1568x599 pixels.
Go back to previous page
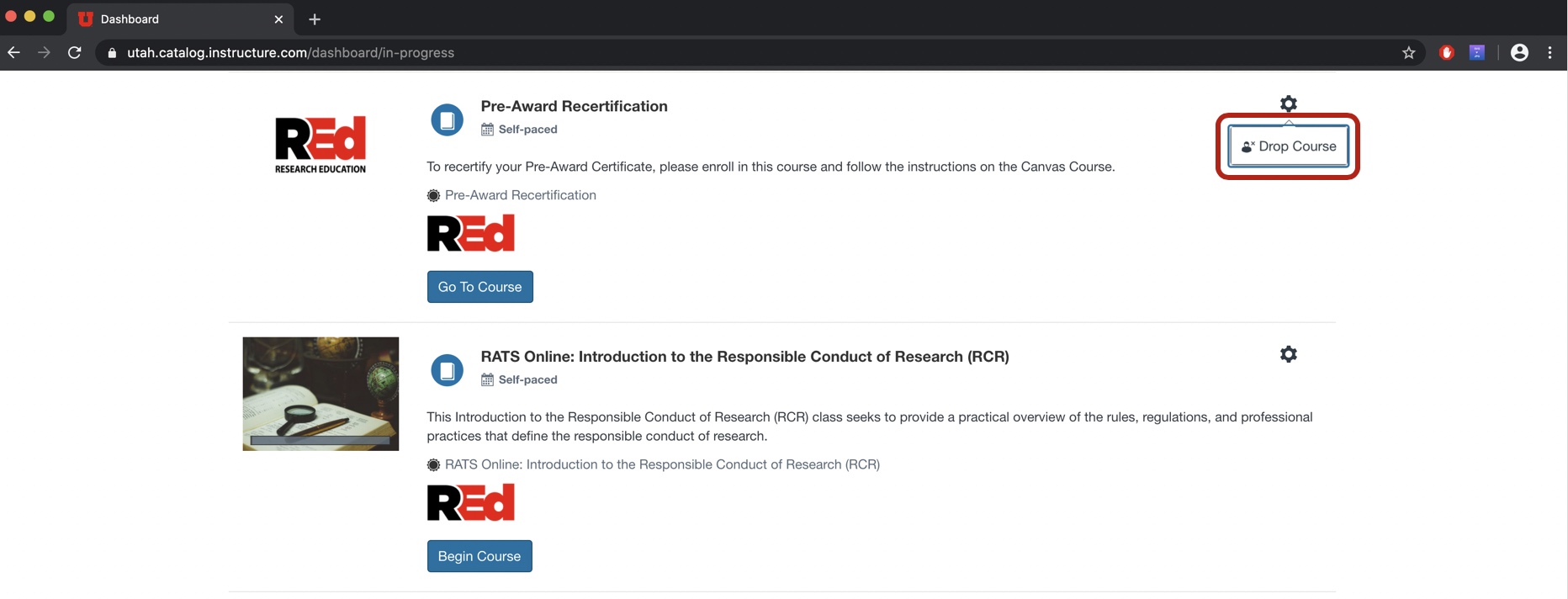pyautogui.click(x=14, y=53)
